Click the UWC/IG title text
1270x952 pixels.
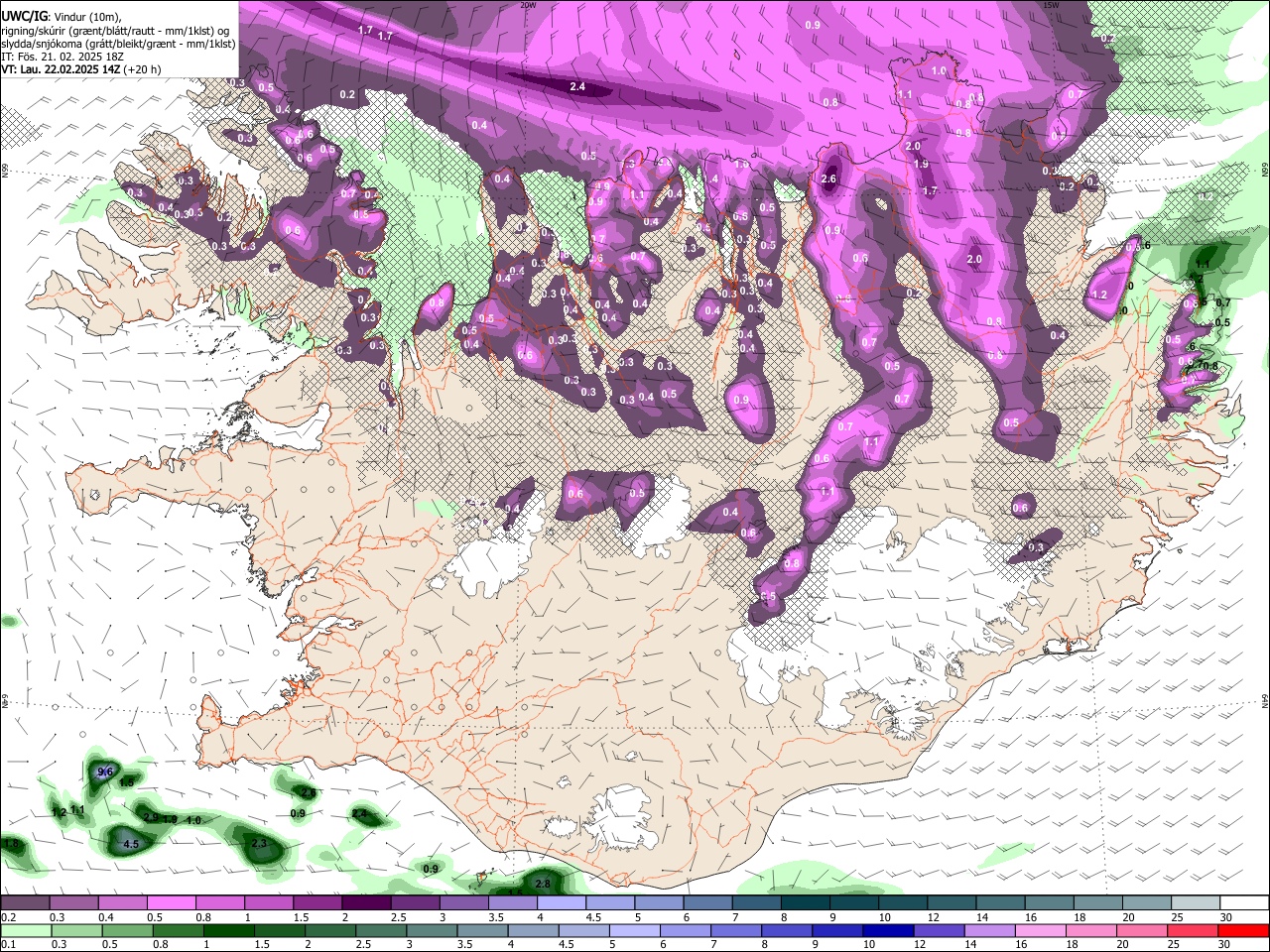click(24, 17)
